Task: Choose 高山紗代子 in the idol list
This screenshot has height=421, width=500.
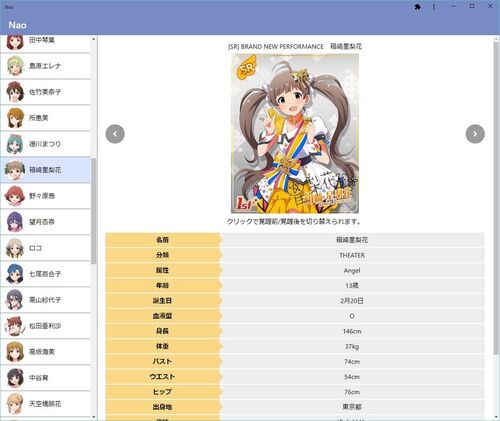Action: coord(45,300)
